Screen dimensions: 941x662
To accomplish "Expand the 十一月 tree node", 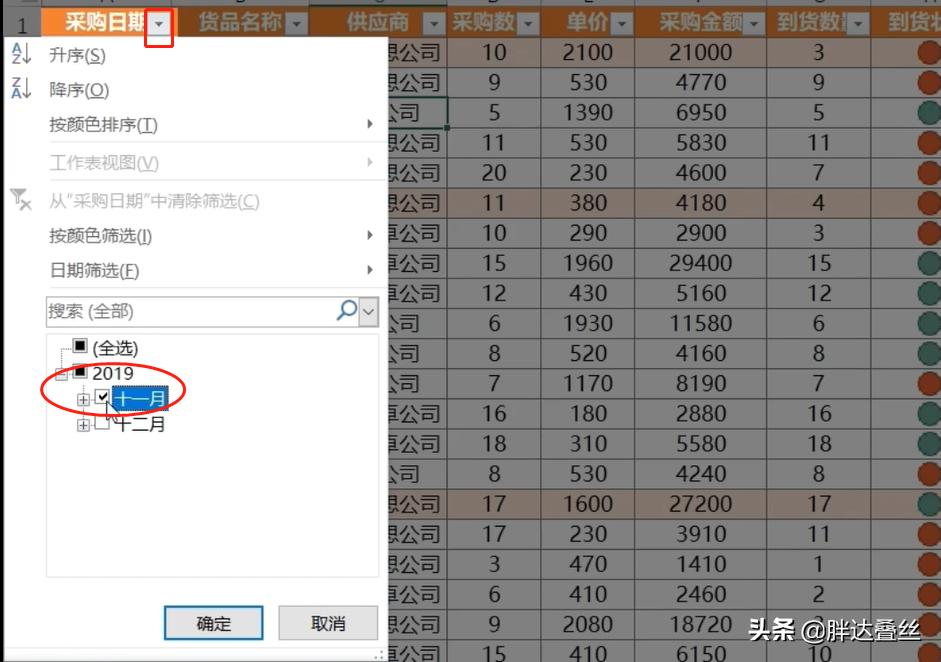I will click(x=83, y=400).
